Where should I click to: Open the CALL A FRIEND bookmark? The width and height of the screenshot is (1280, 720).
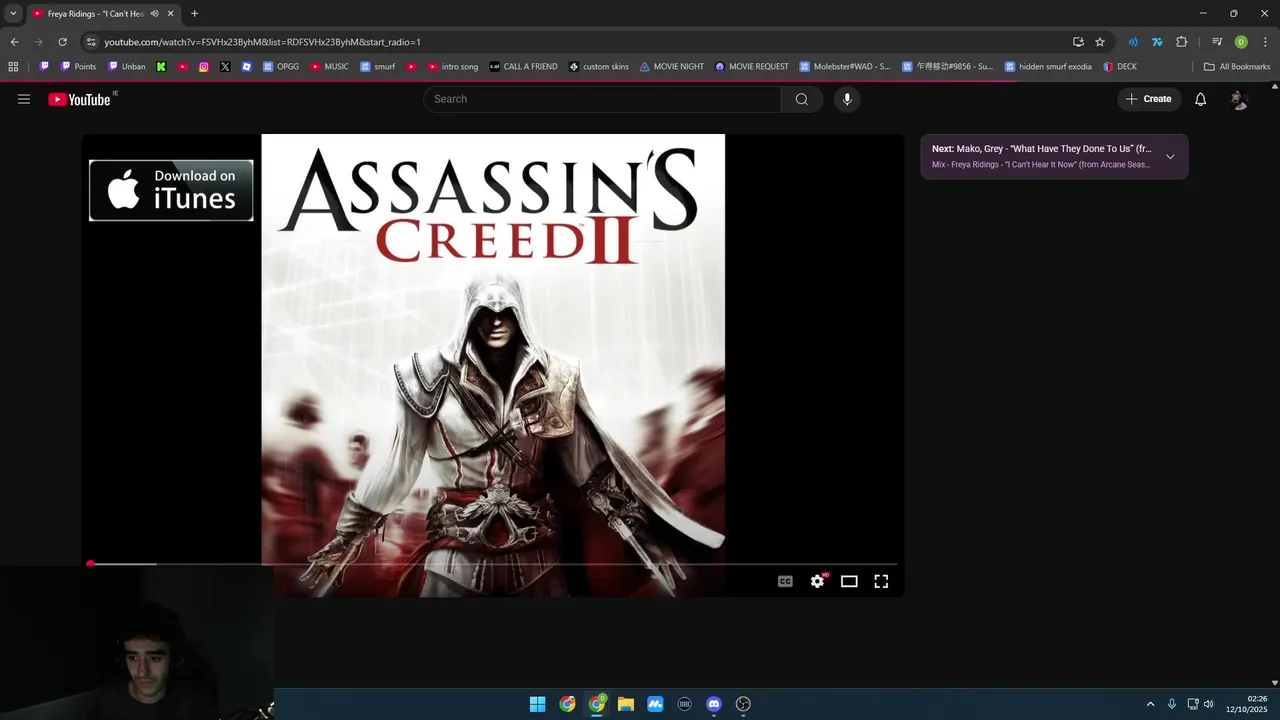(523, 67)
